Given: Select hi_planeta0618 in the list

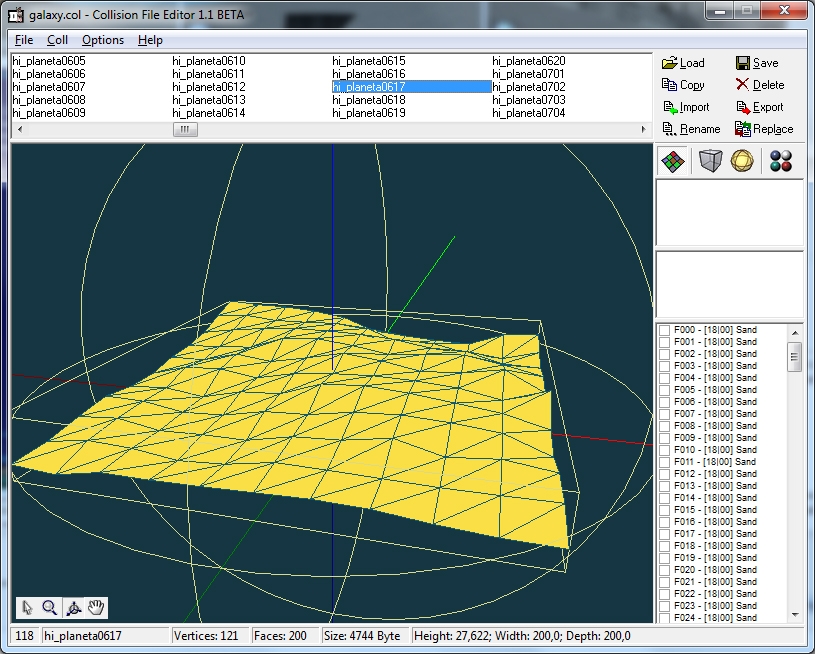Looking at the screenshot, I should click(x=369, y=100).
